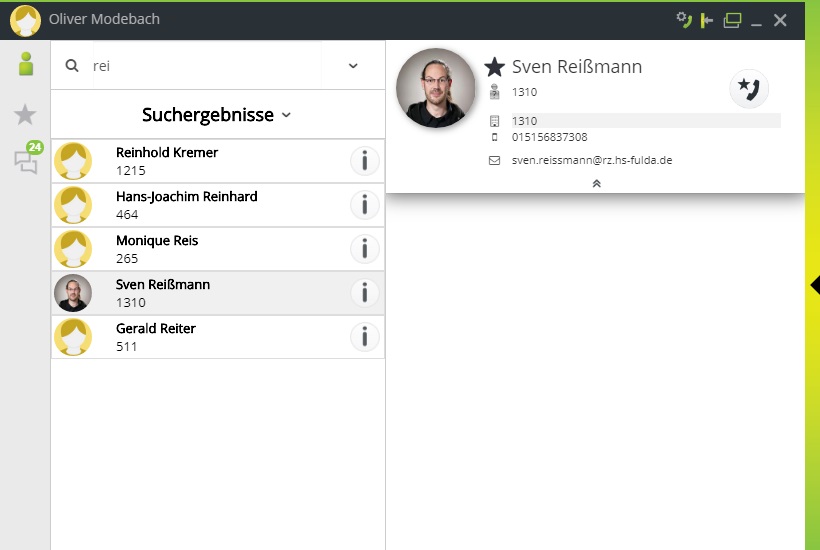Show info for Reinhold Kremer
The image size is (820, 550).
pos(365,161)
